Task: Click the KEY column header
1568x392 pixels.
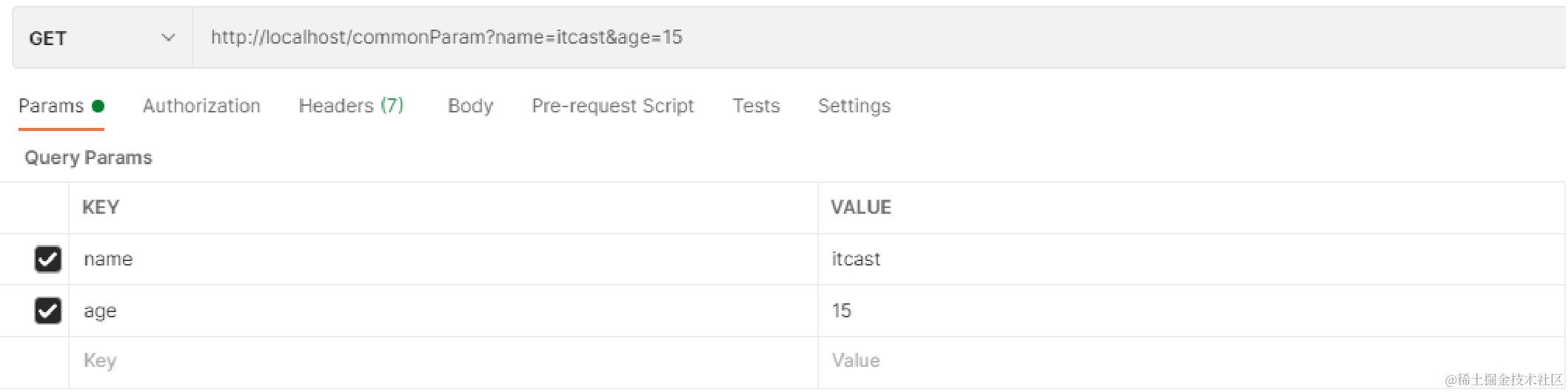Action: [101, 208]
